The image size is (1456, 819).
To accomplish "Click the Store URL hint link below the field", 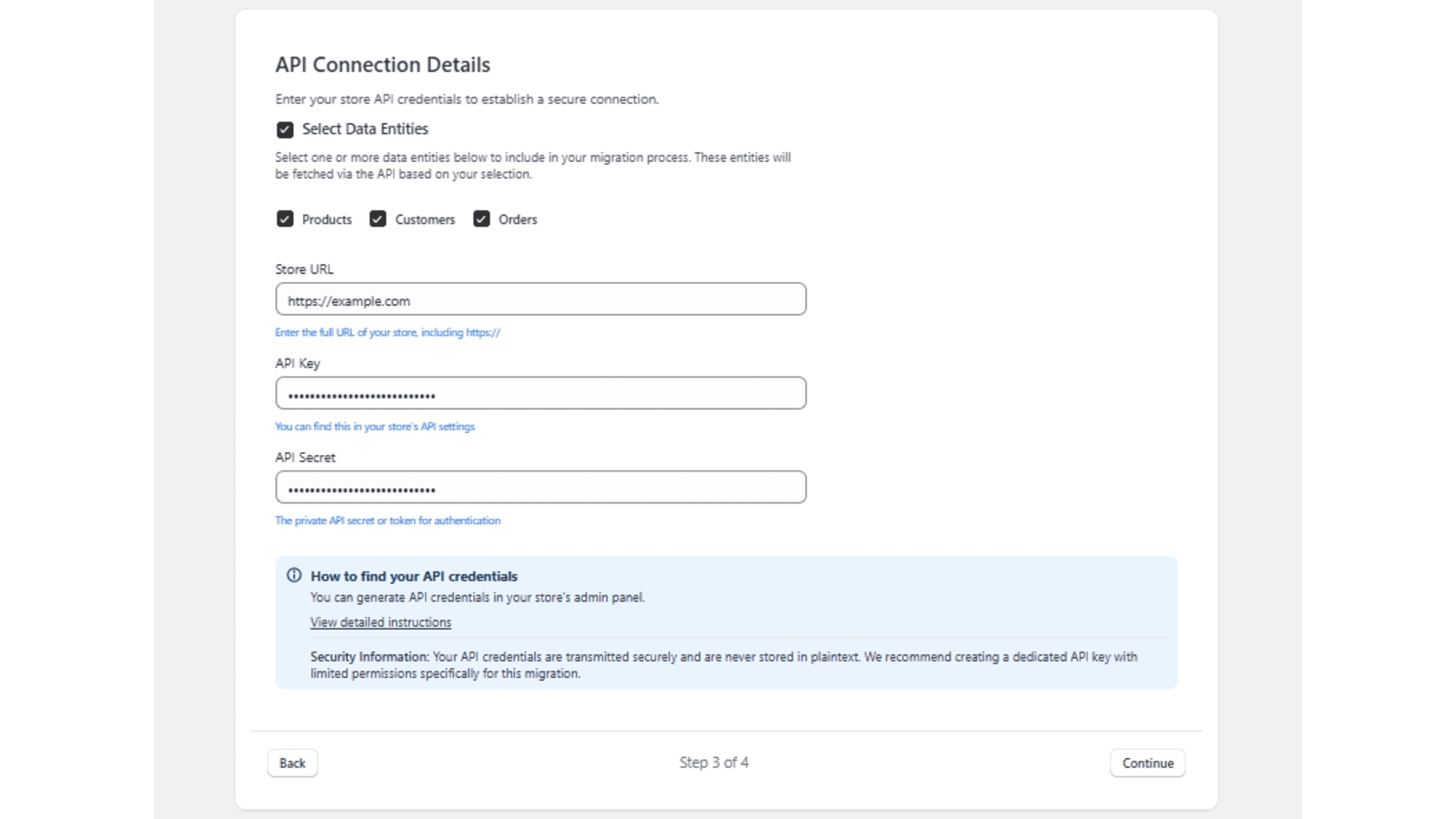I will point(388,331).
